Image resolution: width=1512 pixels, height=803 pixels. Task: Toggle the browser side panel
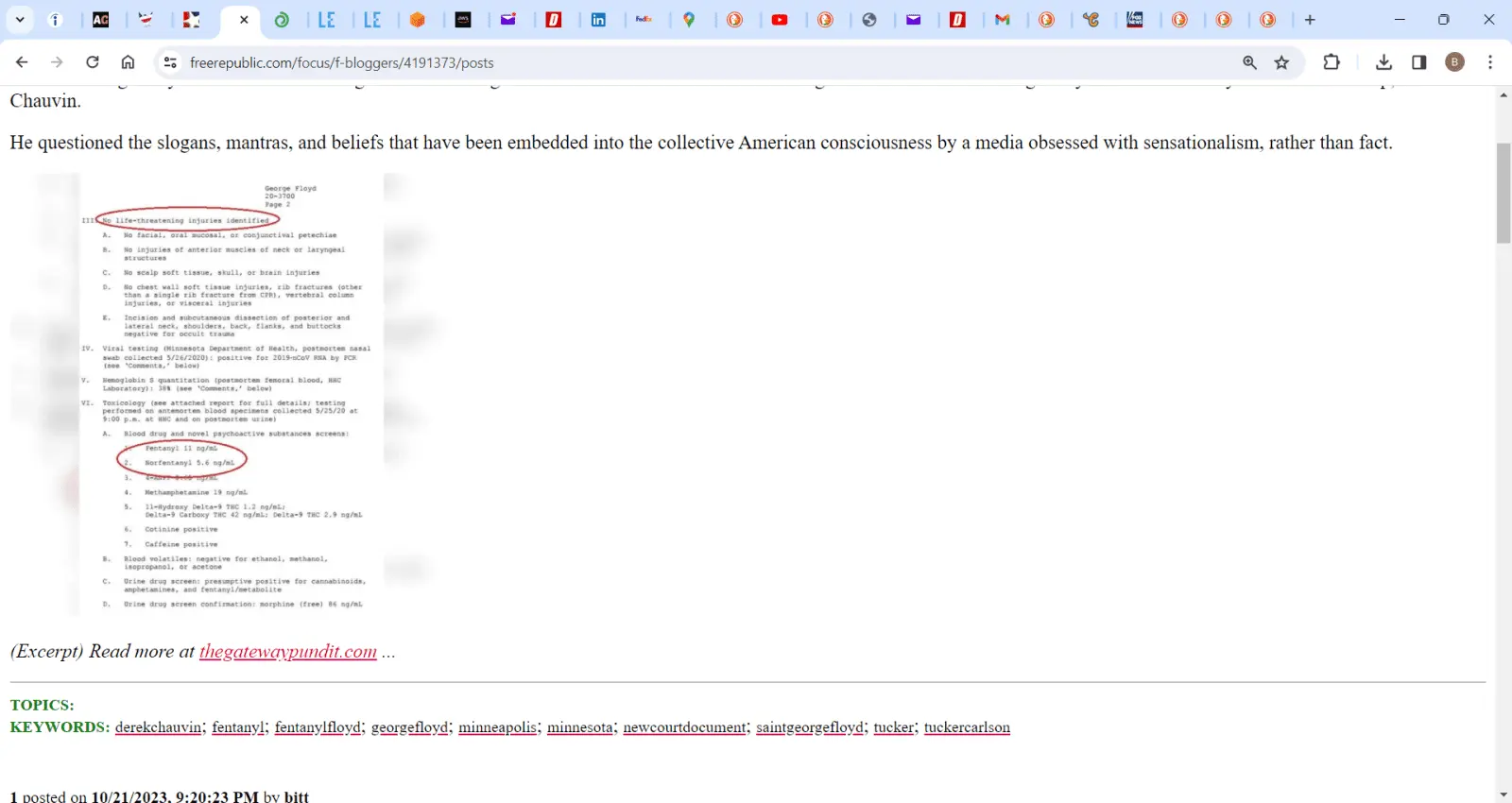coord(1418,62)
